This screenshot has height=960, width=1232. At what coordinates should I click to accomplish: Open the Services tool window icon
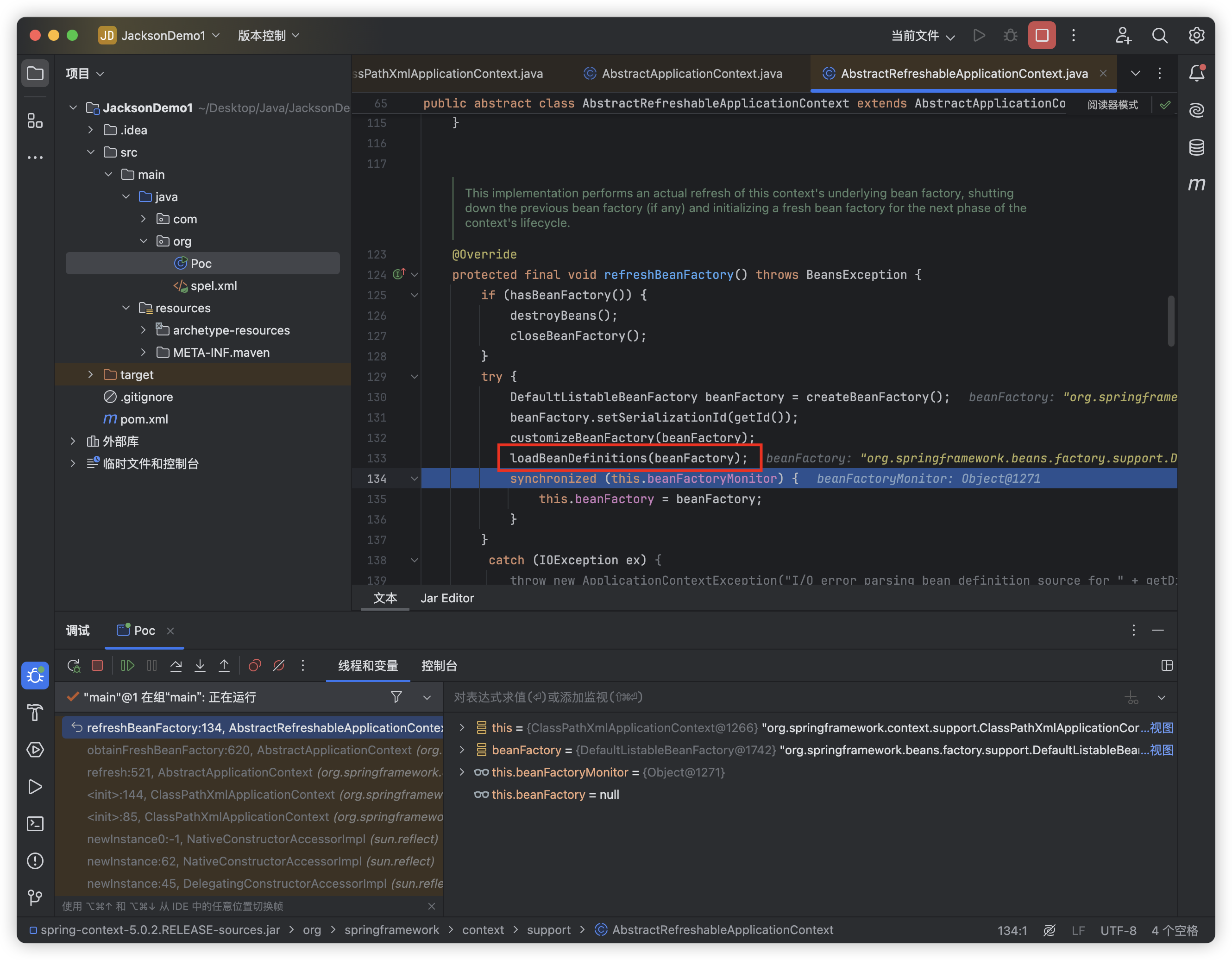point(35,750)
